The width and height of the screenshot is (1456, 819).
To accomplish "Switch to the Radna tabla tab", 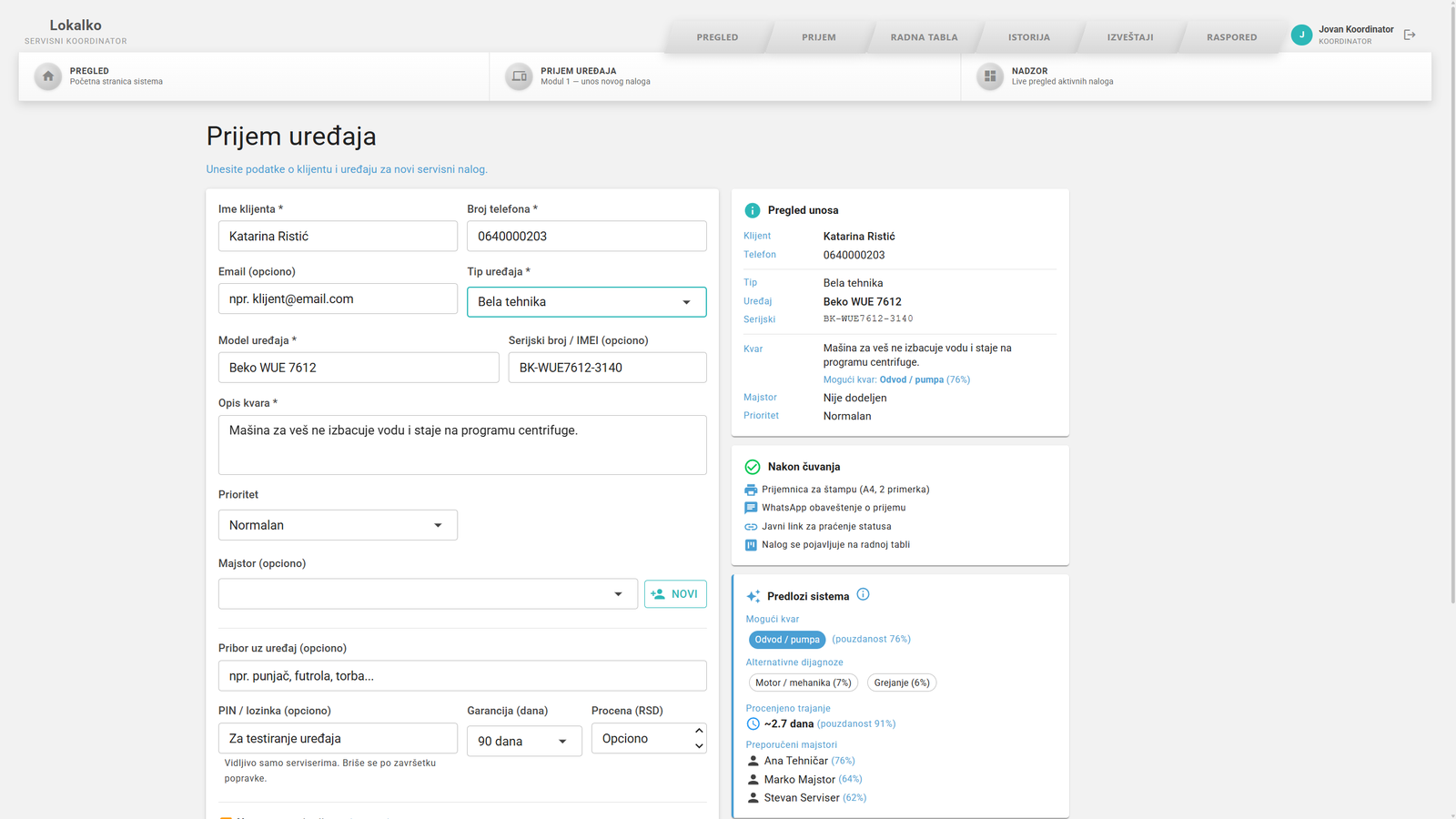I will (x=924, y=37).
